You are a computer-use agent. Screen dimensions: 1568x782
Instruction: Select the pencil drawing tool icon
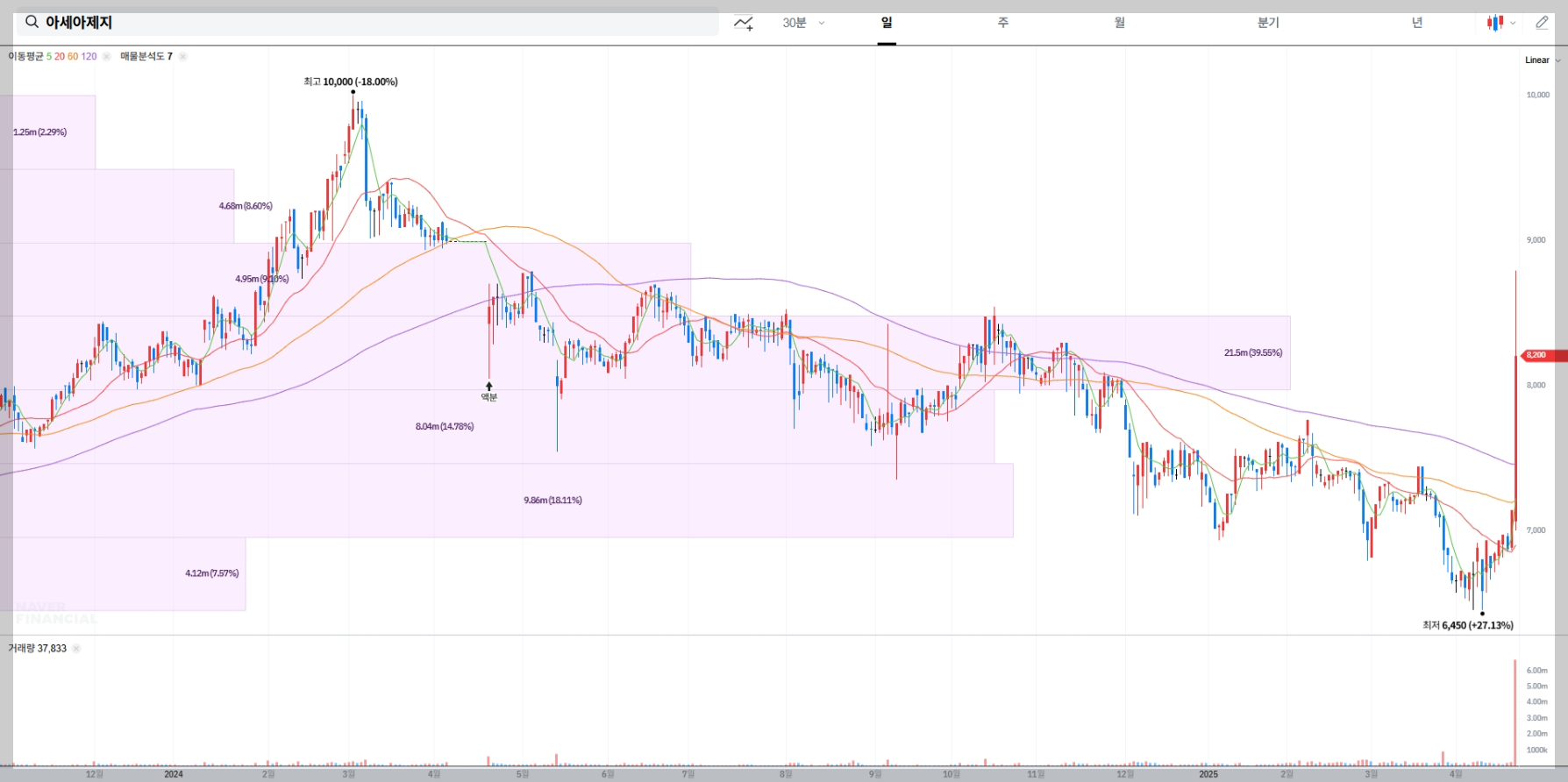tap(1542, 23)
